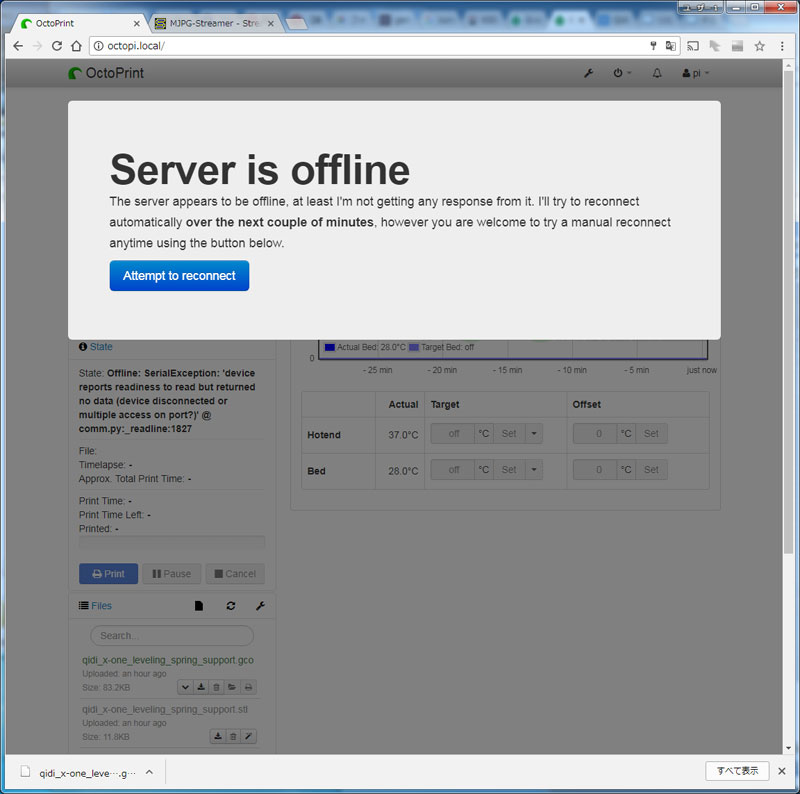The width and height of the screenshot is (800, 794).
Task: Close the OctoPrint tab
Action: click(x=137, y=23)
